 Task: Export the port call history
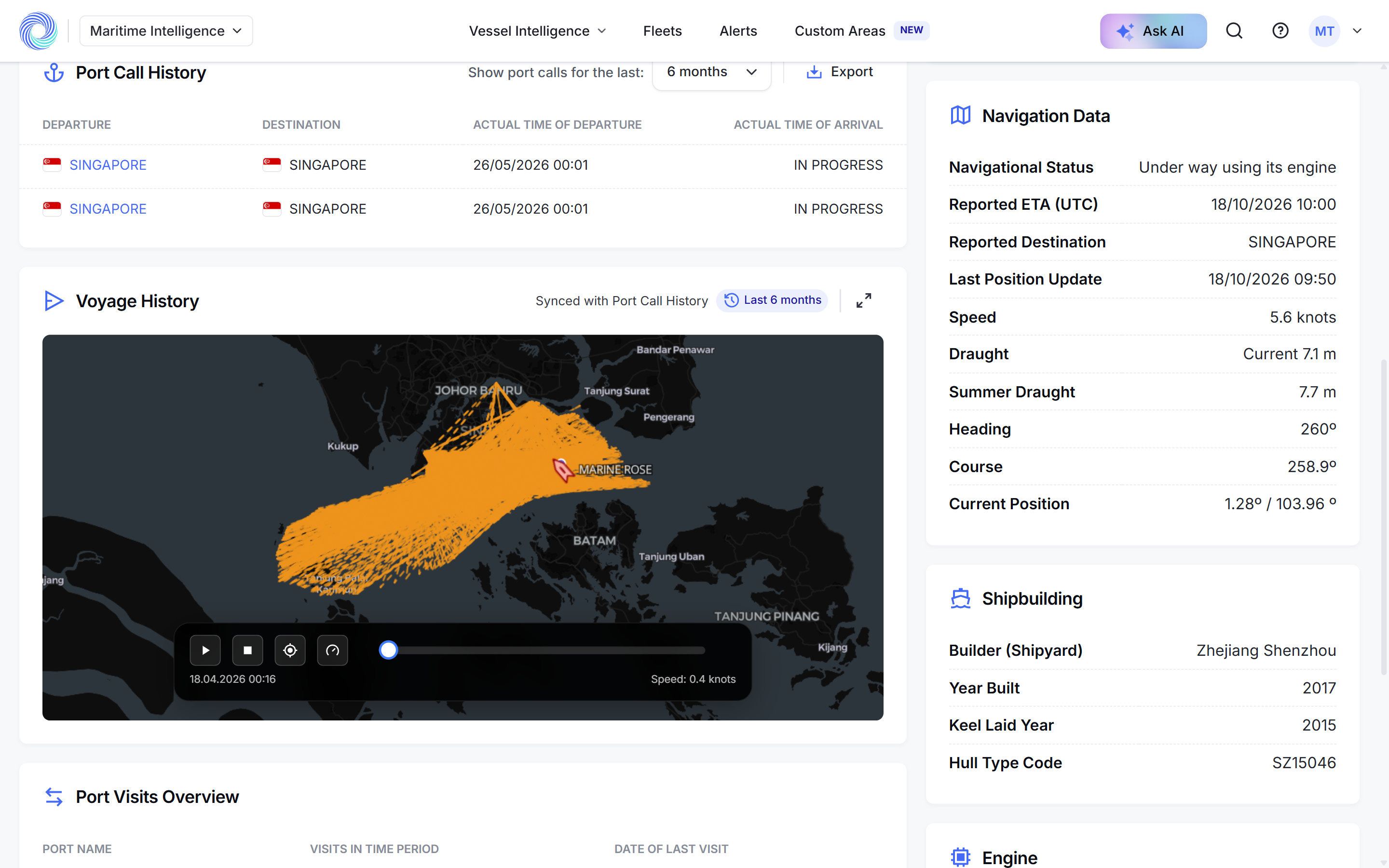(839, 72)
